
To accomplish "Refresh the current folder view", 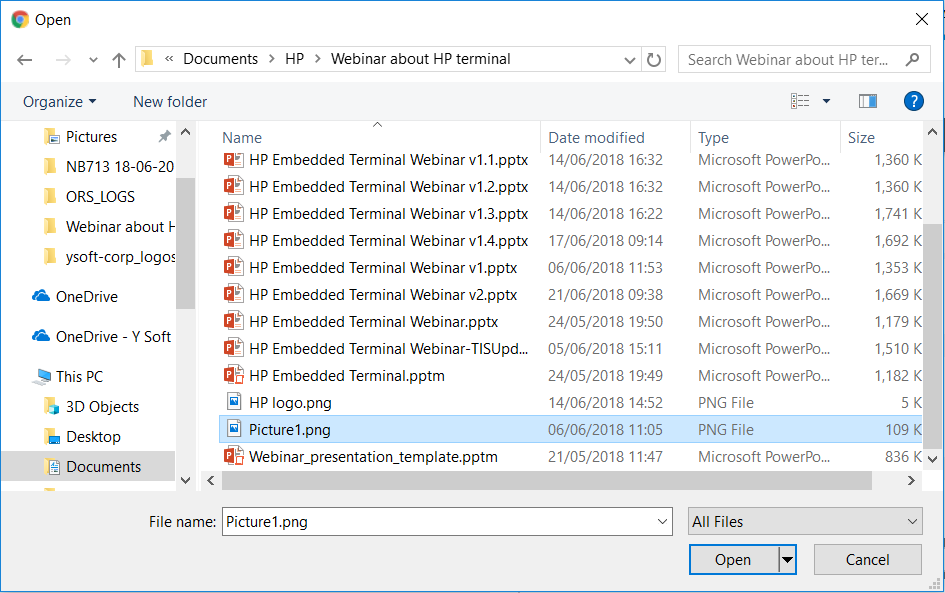I will [x=654, y=60].
